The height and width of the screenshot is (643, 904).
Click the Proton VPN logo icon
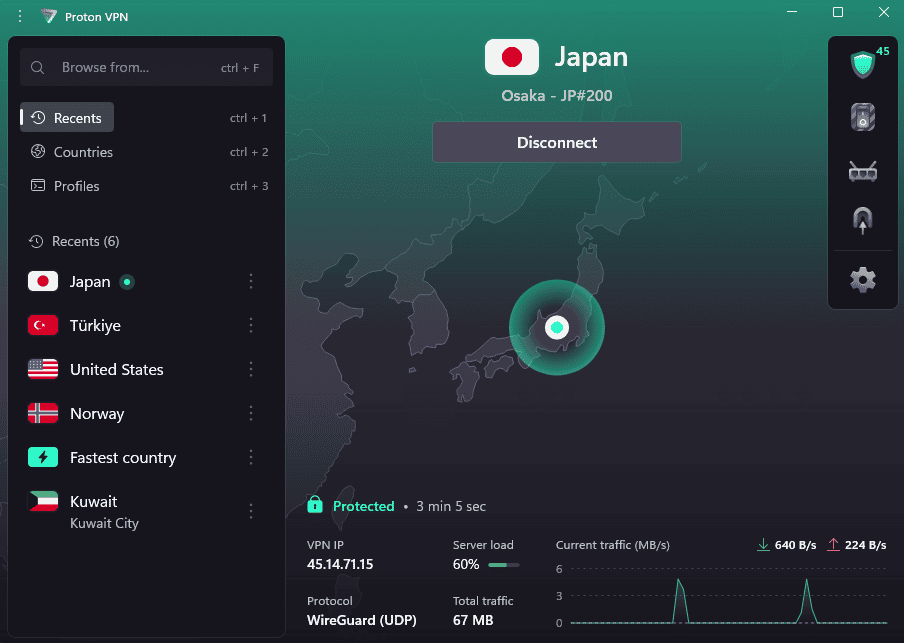(x=49, y=16)
